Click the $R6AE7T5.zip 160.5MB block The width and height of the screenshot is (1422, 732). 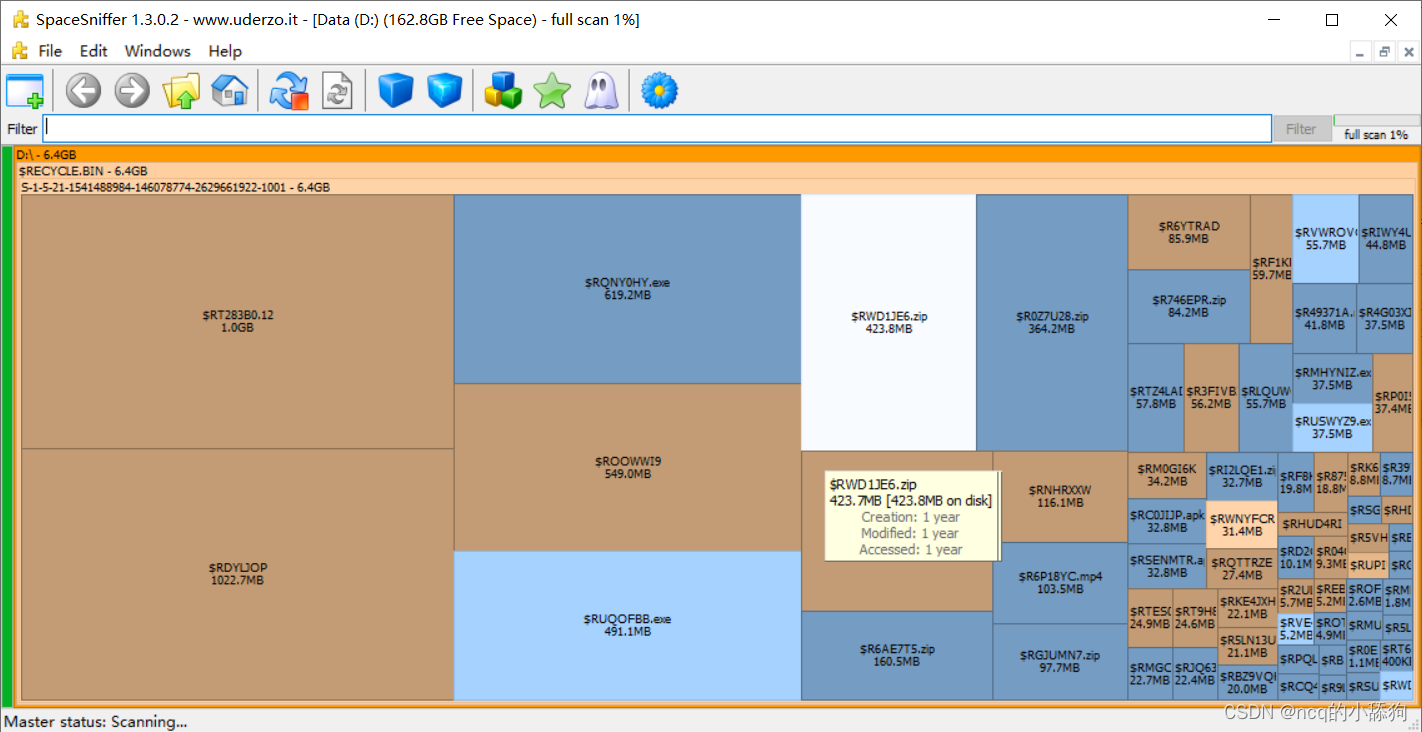click(x=897, y=655)
